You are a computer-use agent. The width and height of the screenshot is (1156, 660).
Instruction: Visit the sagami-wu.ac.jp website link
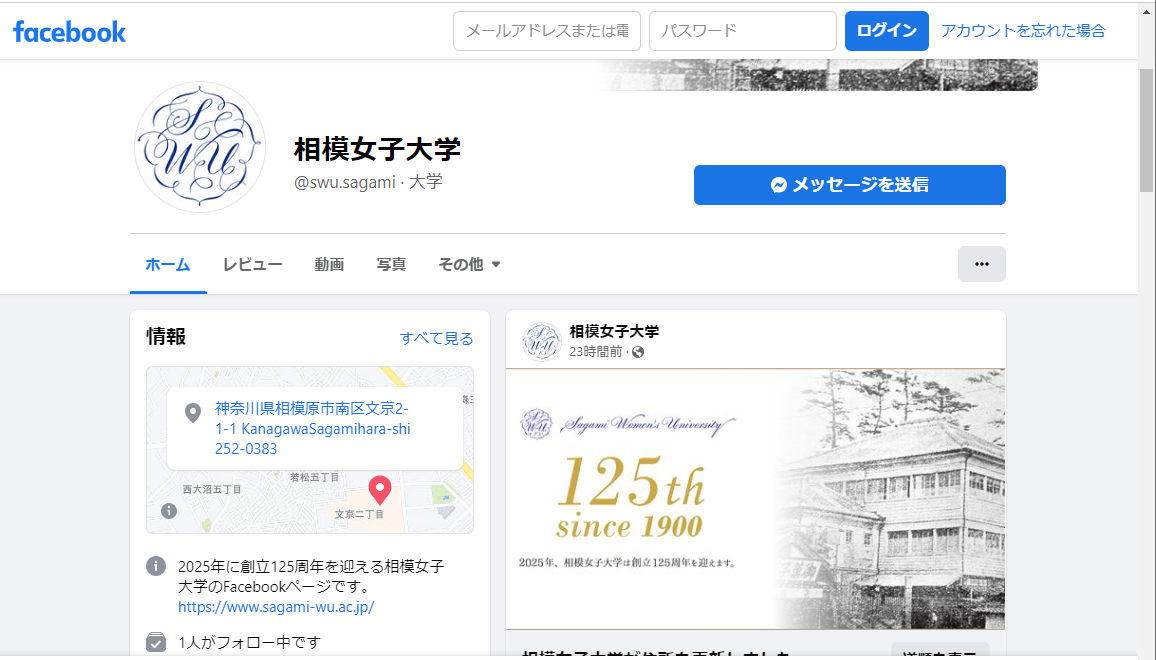276,607
